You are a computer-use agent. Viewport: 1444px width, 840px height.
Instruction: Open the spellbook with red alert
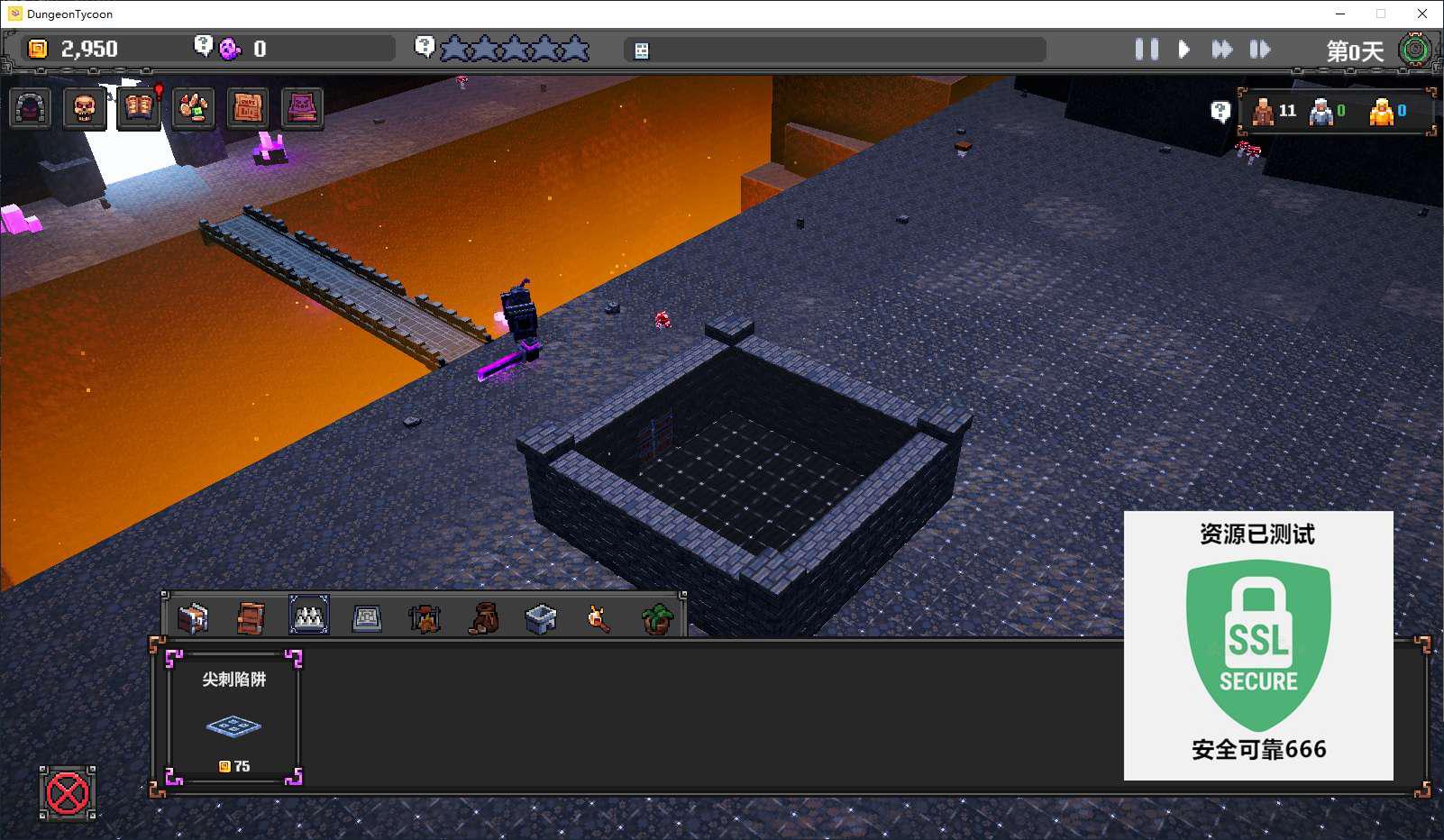pyautogui.click(x=139, y=109)
